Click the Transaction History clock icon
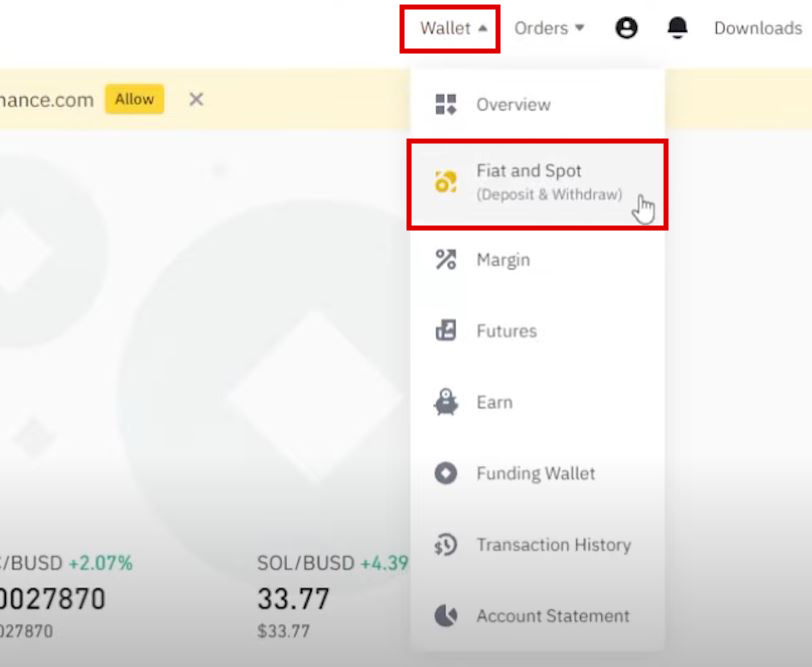The width and height of the screenshot is (812, 667). pos(446,544)
